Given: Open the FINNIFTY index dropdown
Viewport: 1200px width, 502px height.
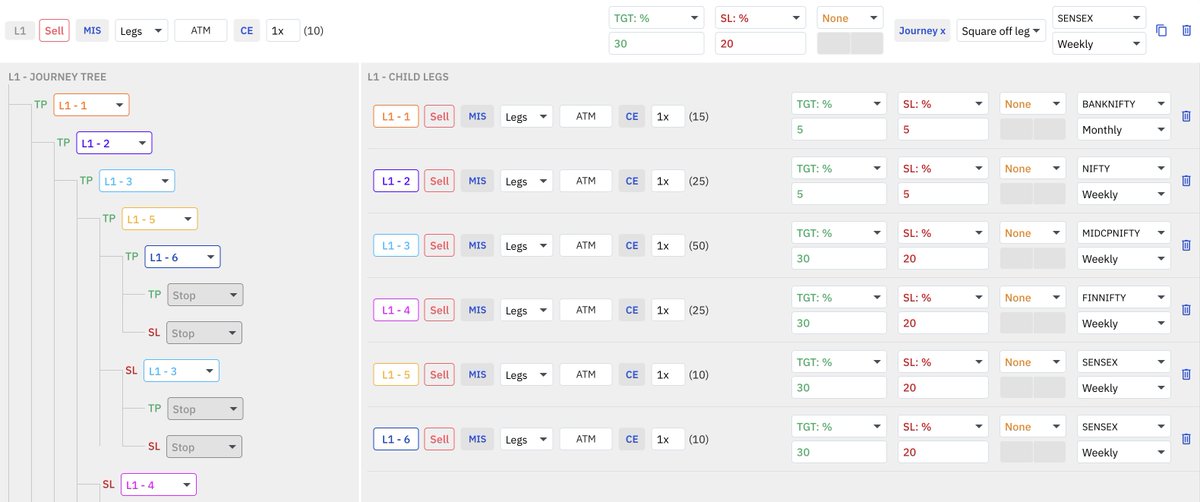Looking at the screenshot, I should (x=1124, y=297).
